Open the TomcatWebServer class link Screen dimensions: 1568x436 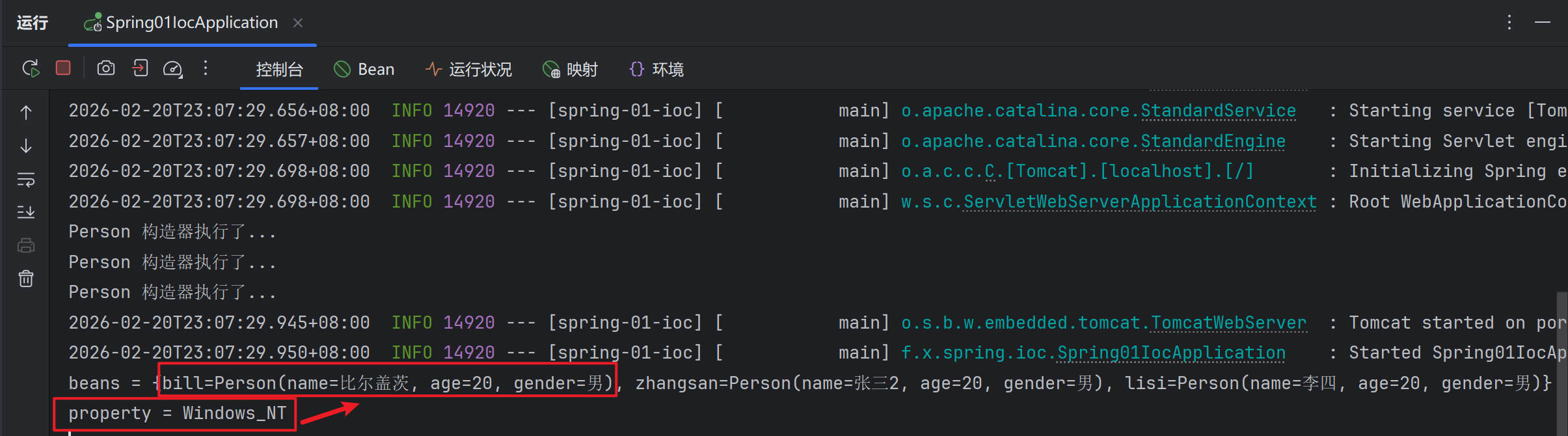click(1228, 323)
